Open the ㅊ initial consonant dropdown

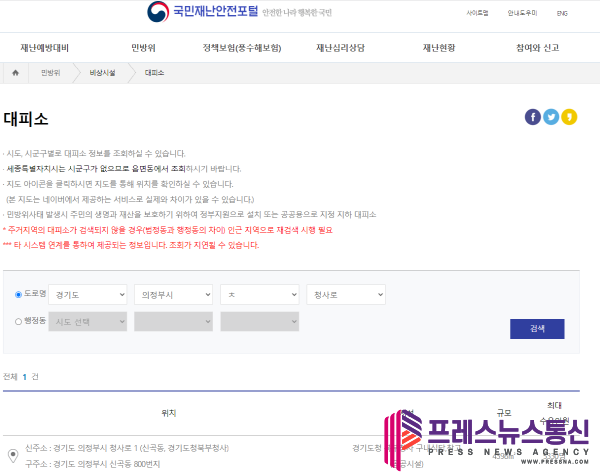[x=259, y=295]
